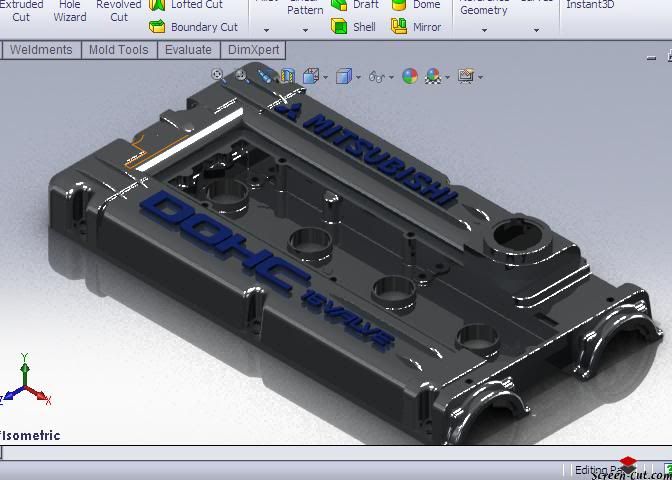Click the Boundary Cut icon
This screenshot has height=480, width=672.
click(157, 27)
